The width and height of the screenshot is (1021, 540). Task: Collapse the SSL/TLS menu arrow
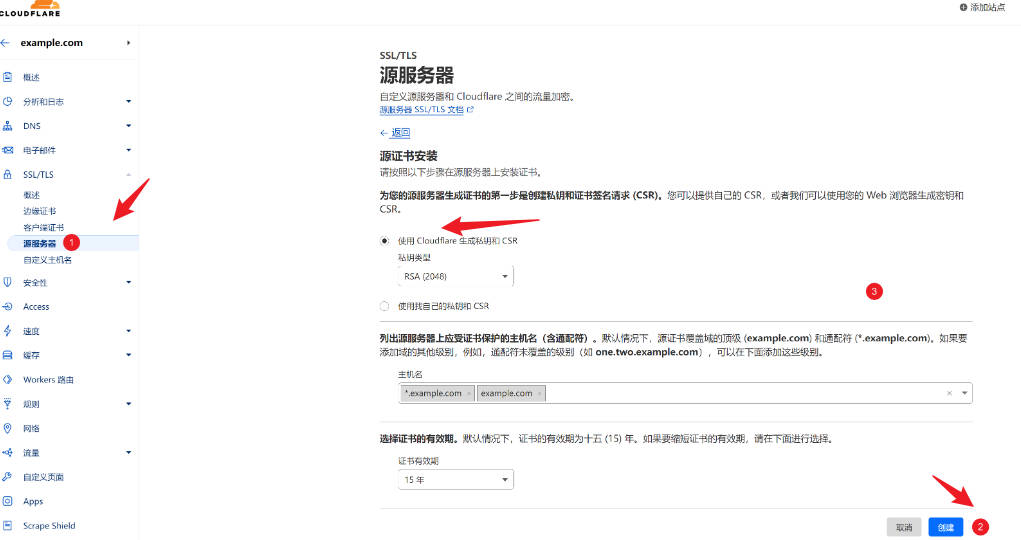pyautogui.click(x=128, y=175)
